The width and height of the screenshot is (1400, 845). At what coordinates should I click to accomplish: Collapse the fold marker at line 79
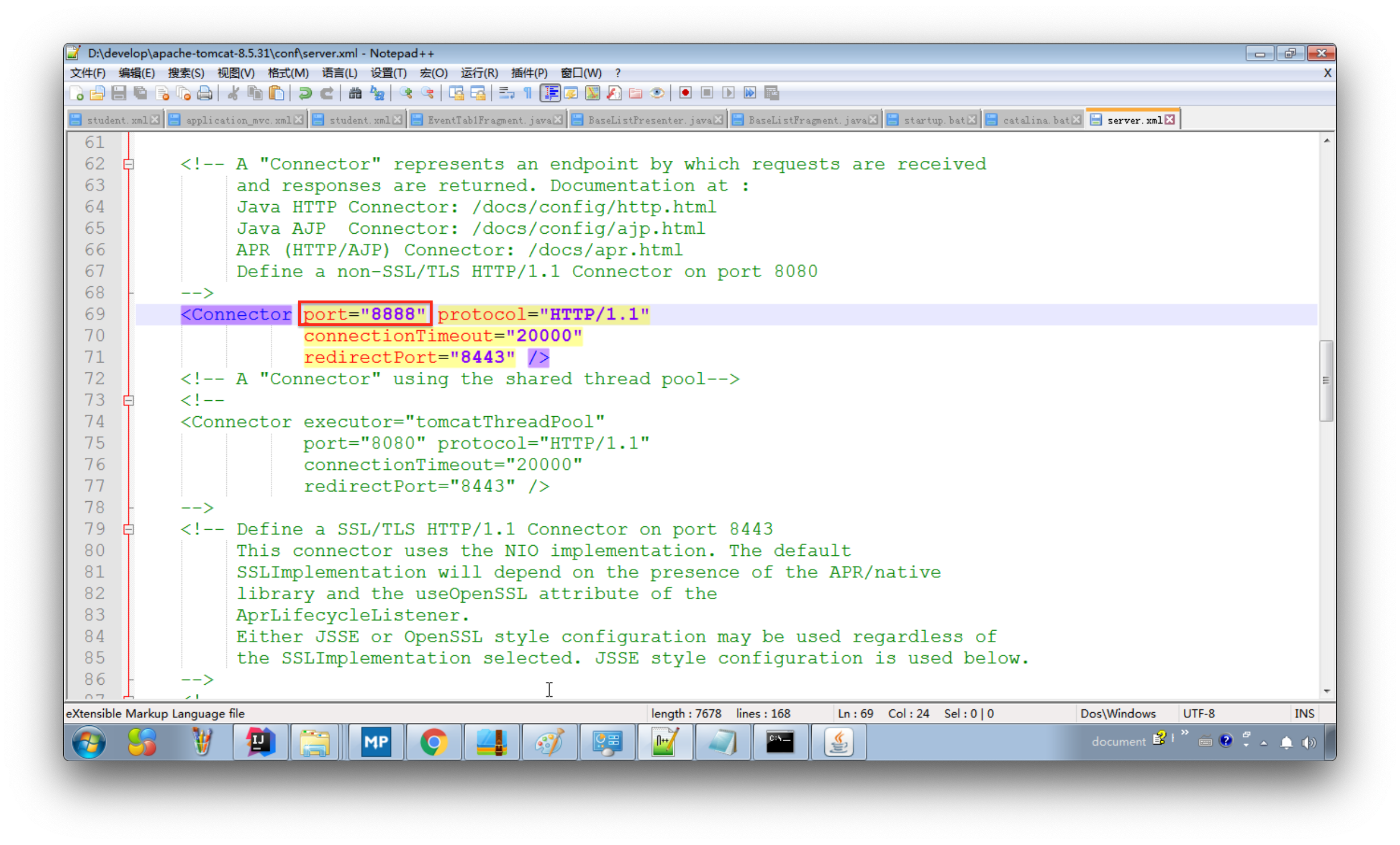point(129,530)
